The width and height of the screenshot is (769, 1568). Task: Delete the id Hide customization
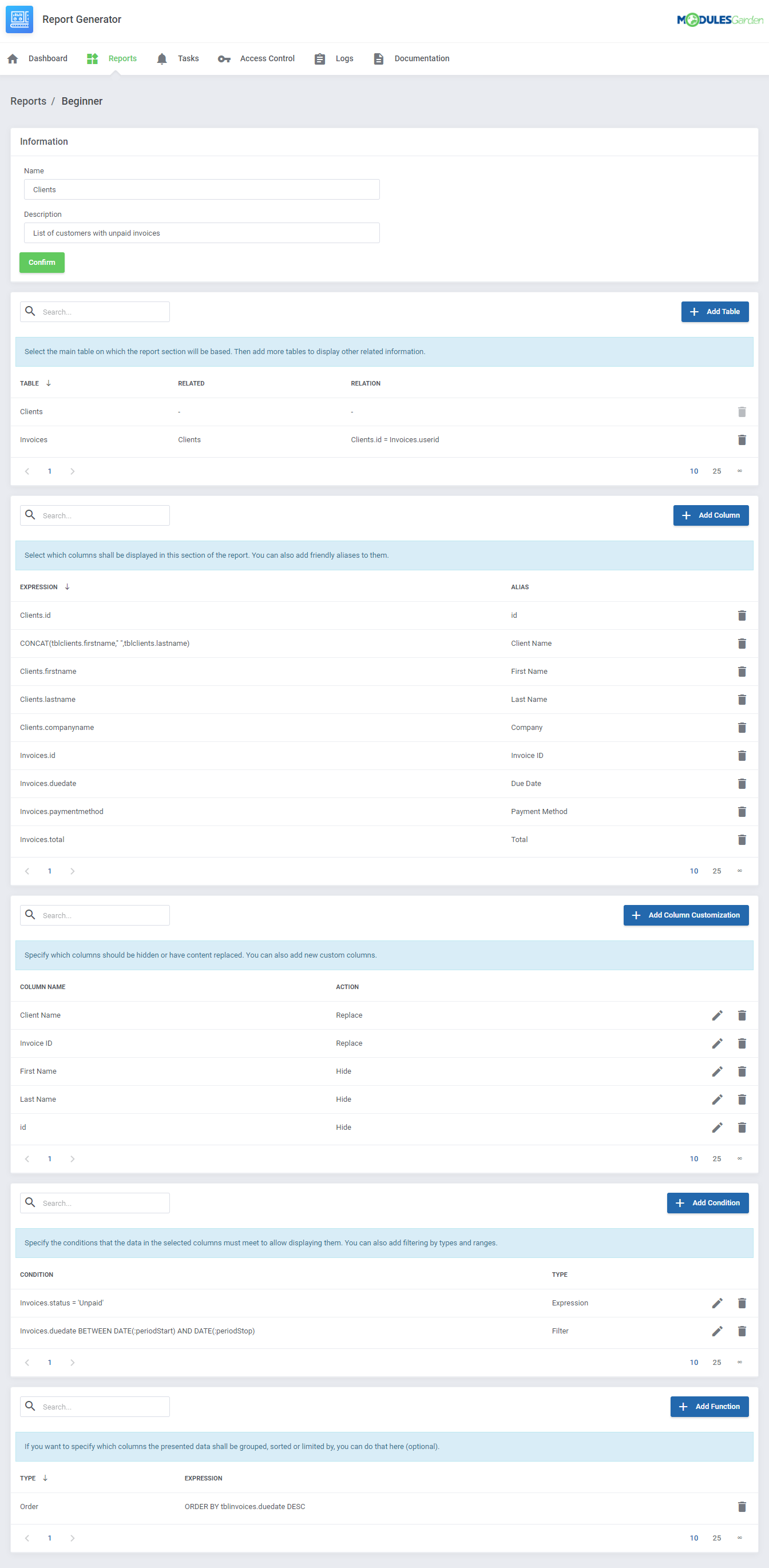coord(742,1128)
